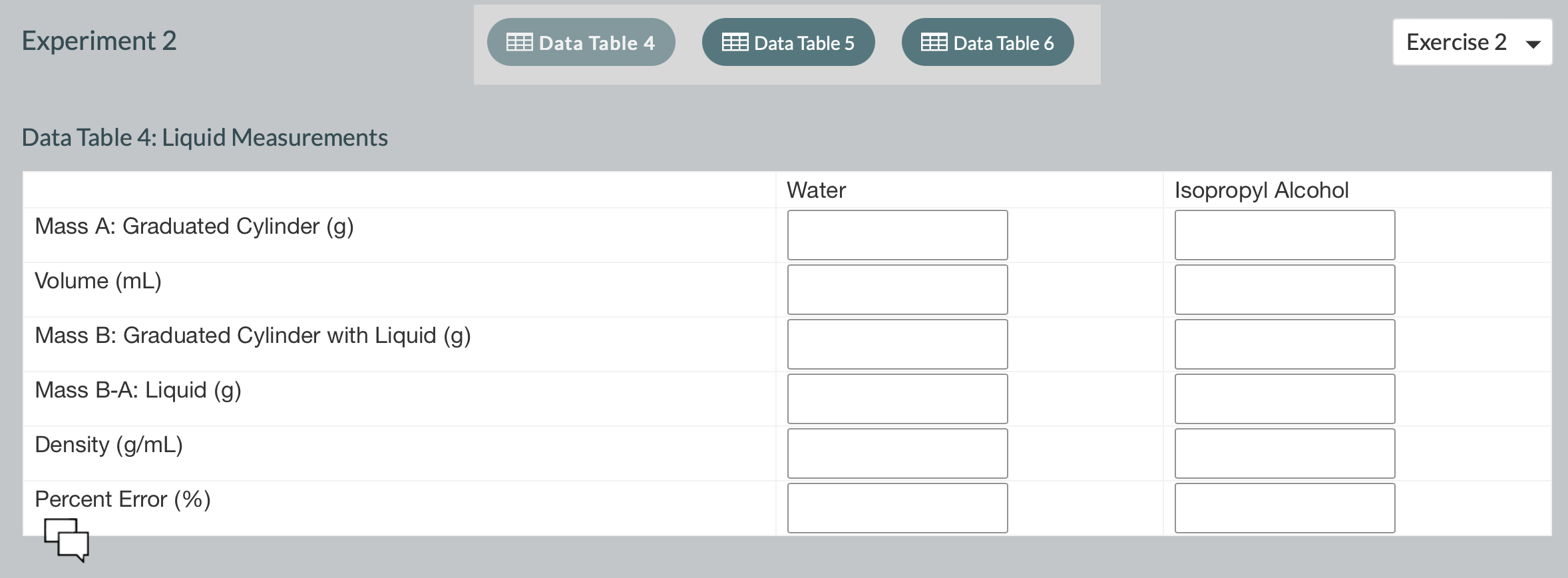Click the Data Table 5 grid icon
Image resolution: width=1568 pixels, height=578 pixels.
pos(734,42)
